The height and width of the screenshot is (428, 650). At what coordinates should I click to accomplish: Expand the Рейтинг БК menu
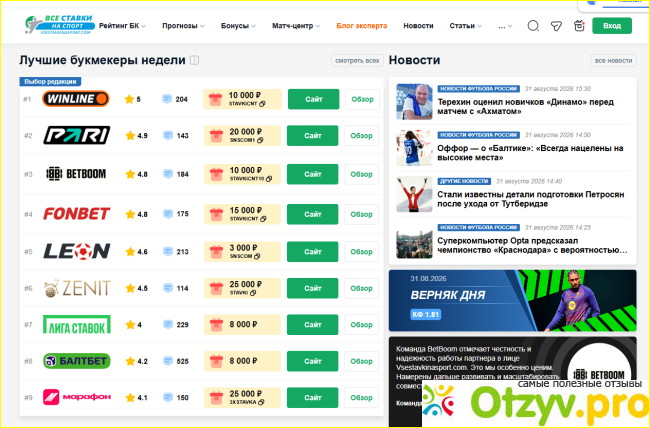122,26
